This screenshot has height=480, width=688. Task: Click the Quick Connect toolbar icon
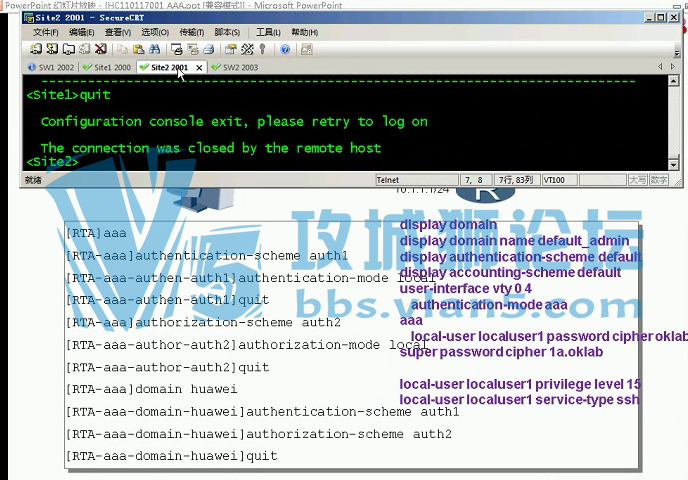point(52,49)
